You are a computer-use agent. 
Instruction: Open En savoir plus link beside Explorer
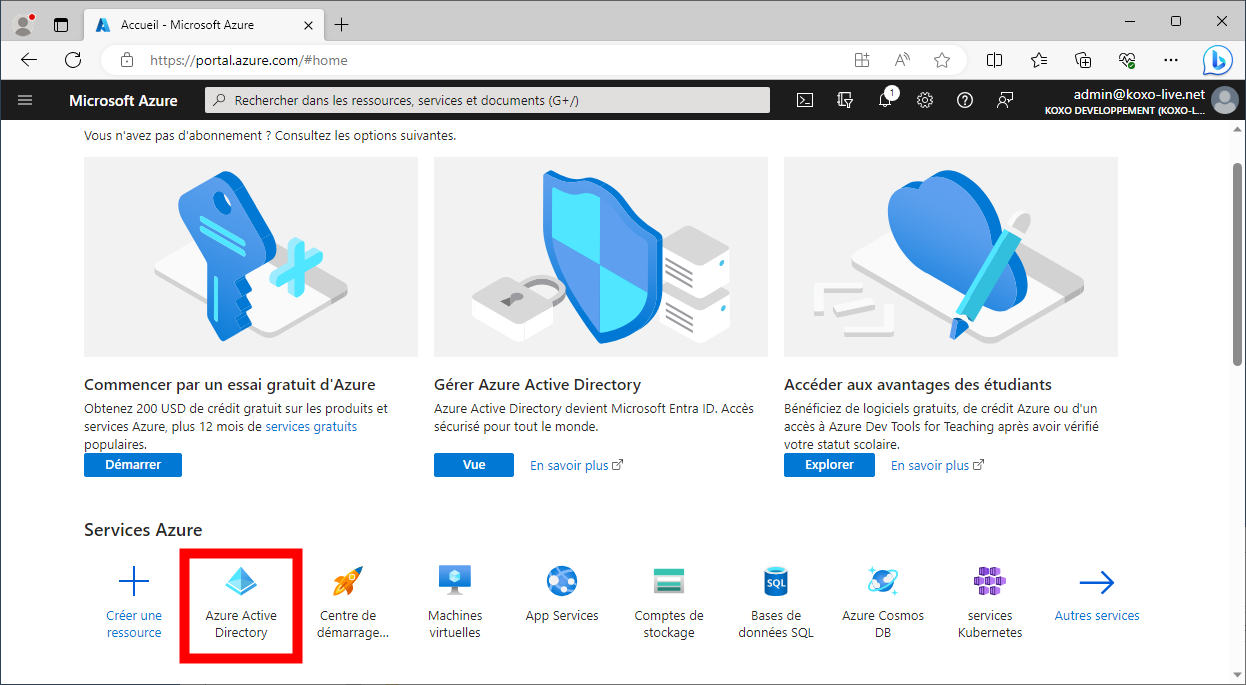(x=938, y=465)
